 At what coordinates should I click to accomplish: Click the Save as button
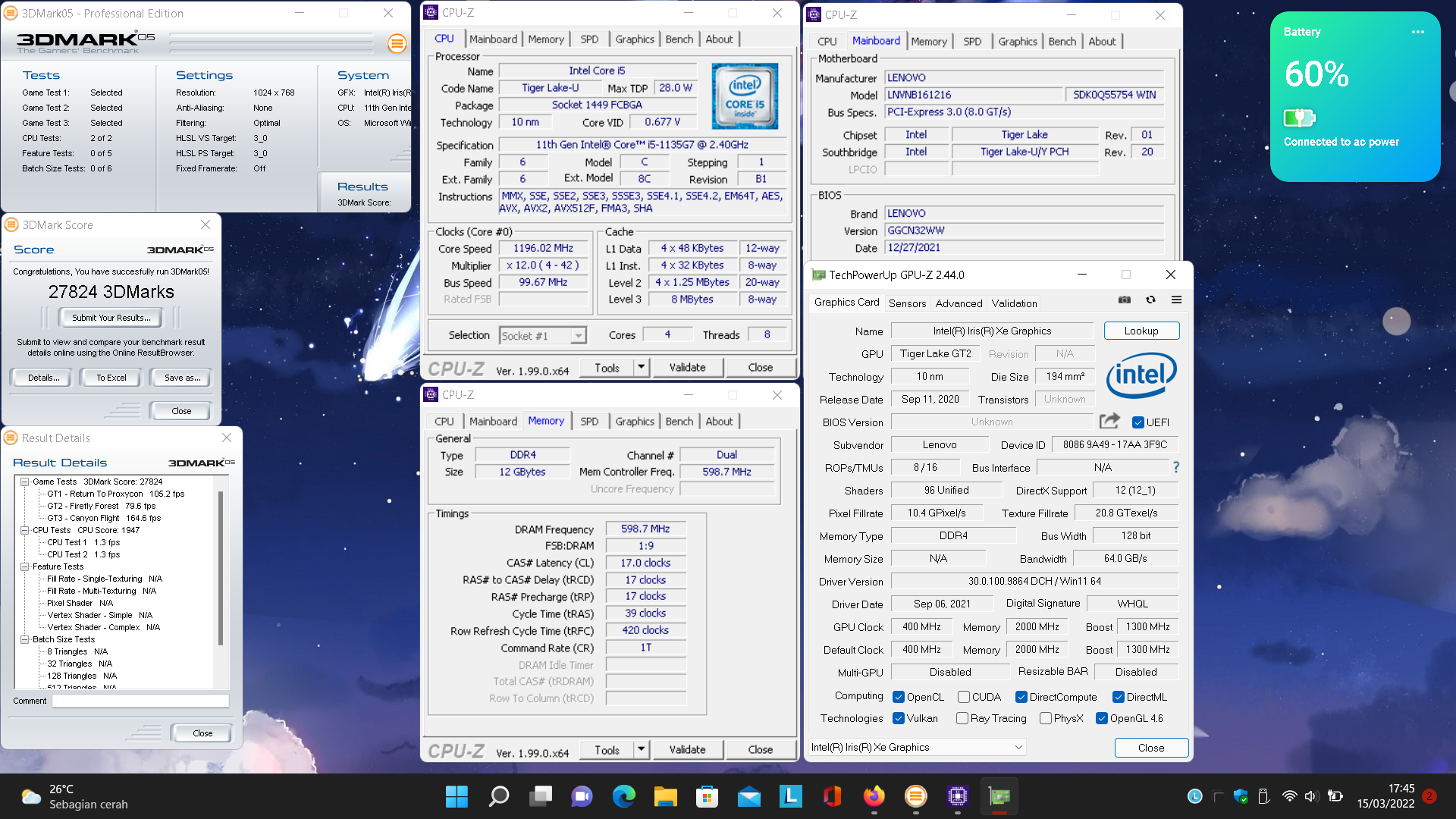(x=182, y=378)
